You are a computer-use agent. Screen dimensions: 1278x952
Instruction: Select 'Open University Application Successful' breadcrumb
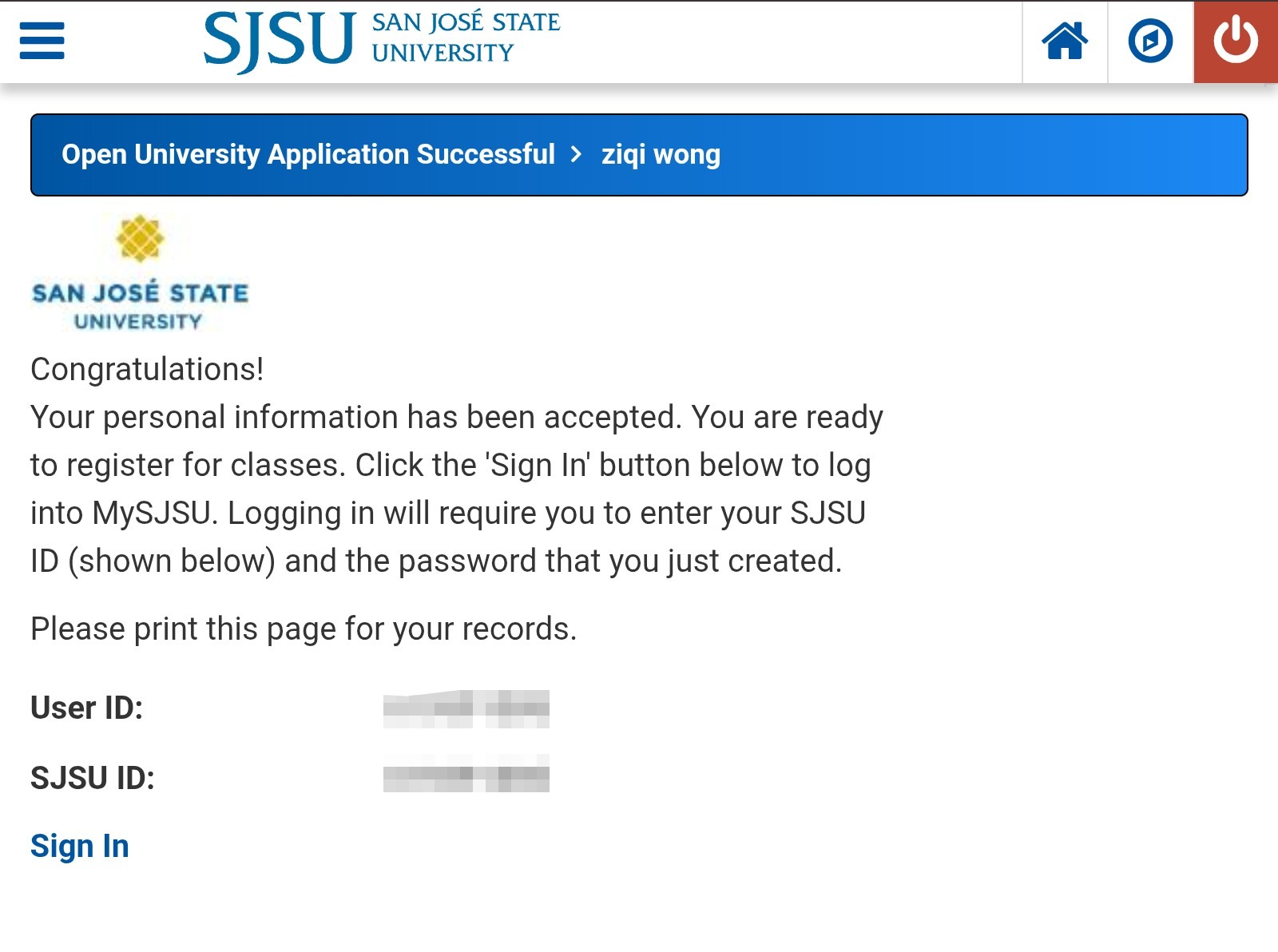(x=308, y=154)
